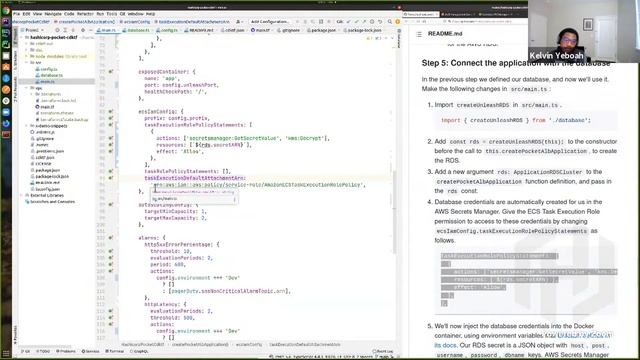Click the Git history clock icon

pos(372,22)
